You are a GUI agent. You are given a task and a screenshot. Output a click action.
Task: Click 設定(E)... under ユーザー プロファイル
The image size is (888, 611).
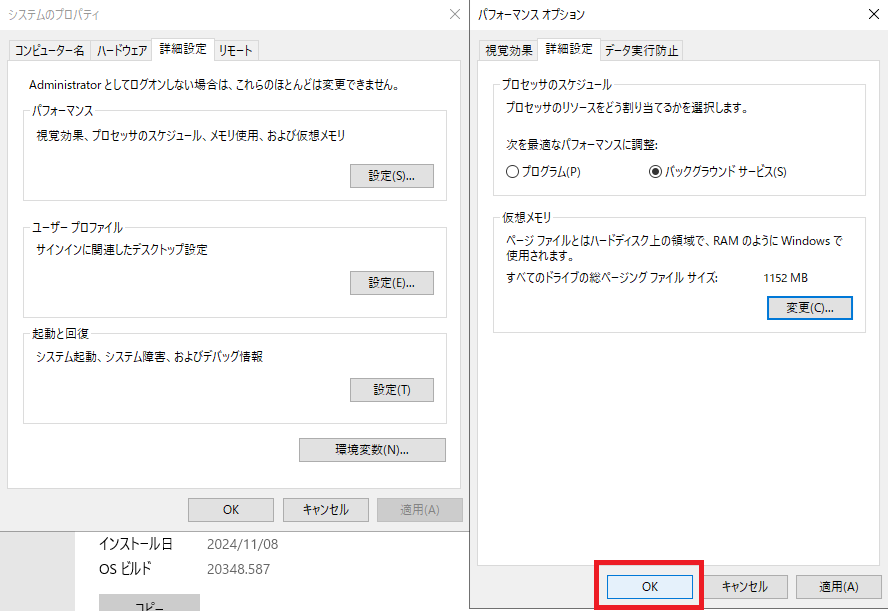(391, 283)
